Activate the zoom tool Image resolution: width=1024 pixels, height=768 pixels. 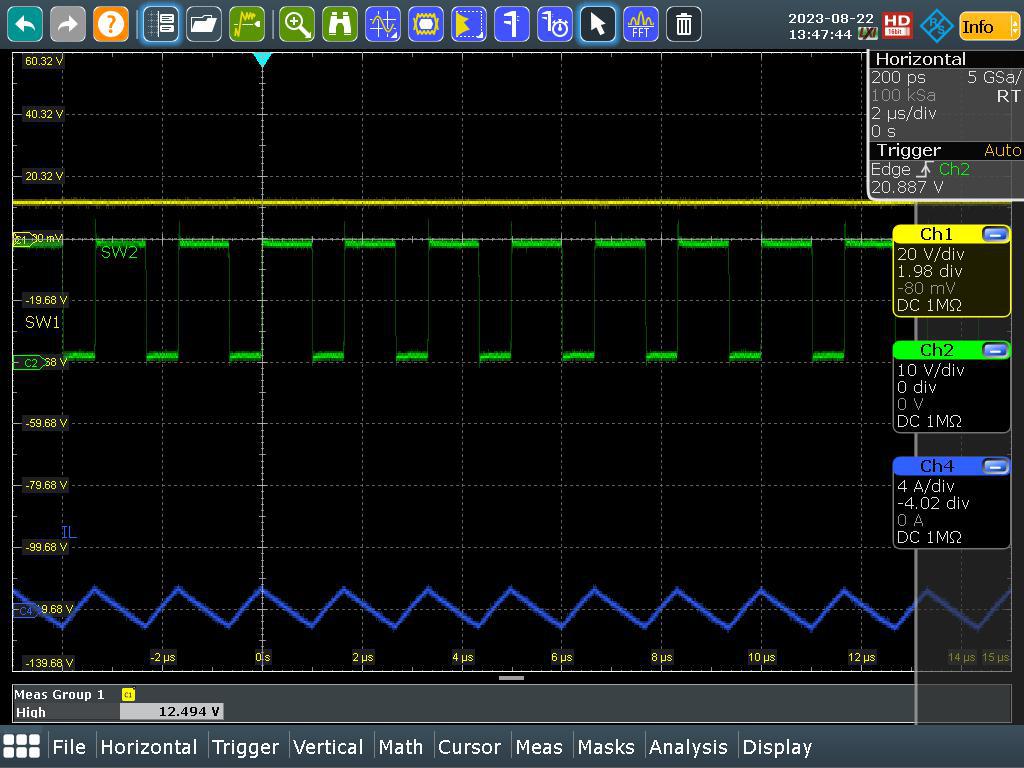pos(297,24)
